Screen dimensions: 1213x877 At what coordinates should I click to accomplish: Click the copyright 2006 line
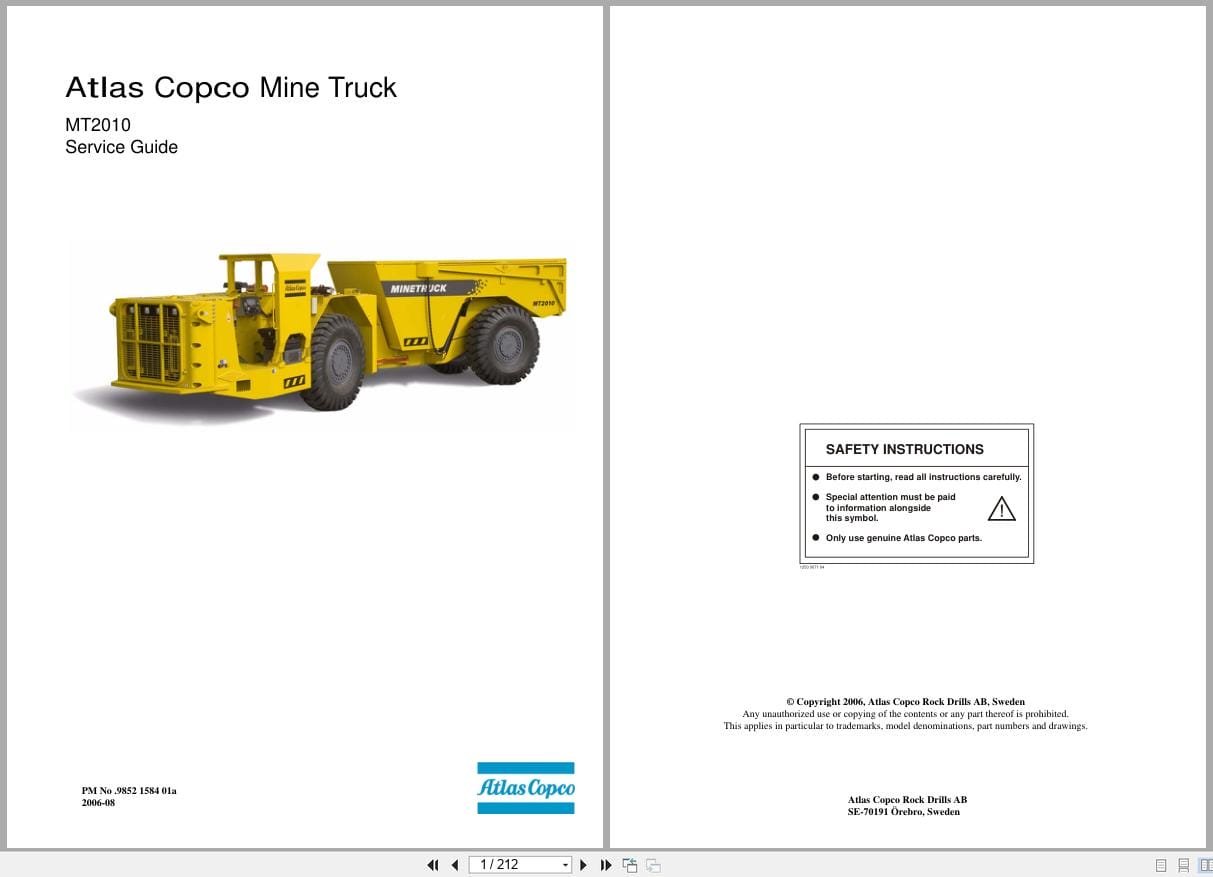click(x=905, y=702)
